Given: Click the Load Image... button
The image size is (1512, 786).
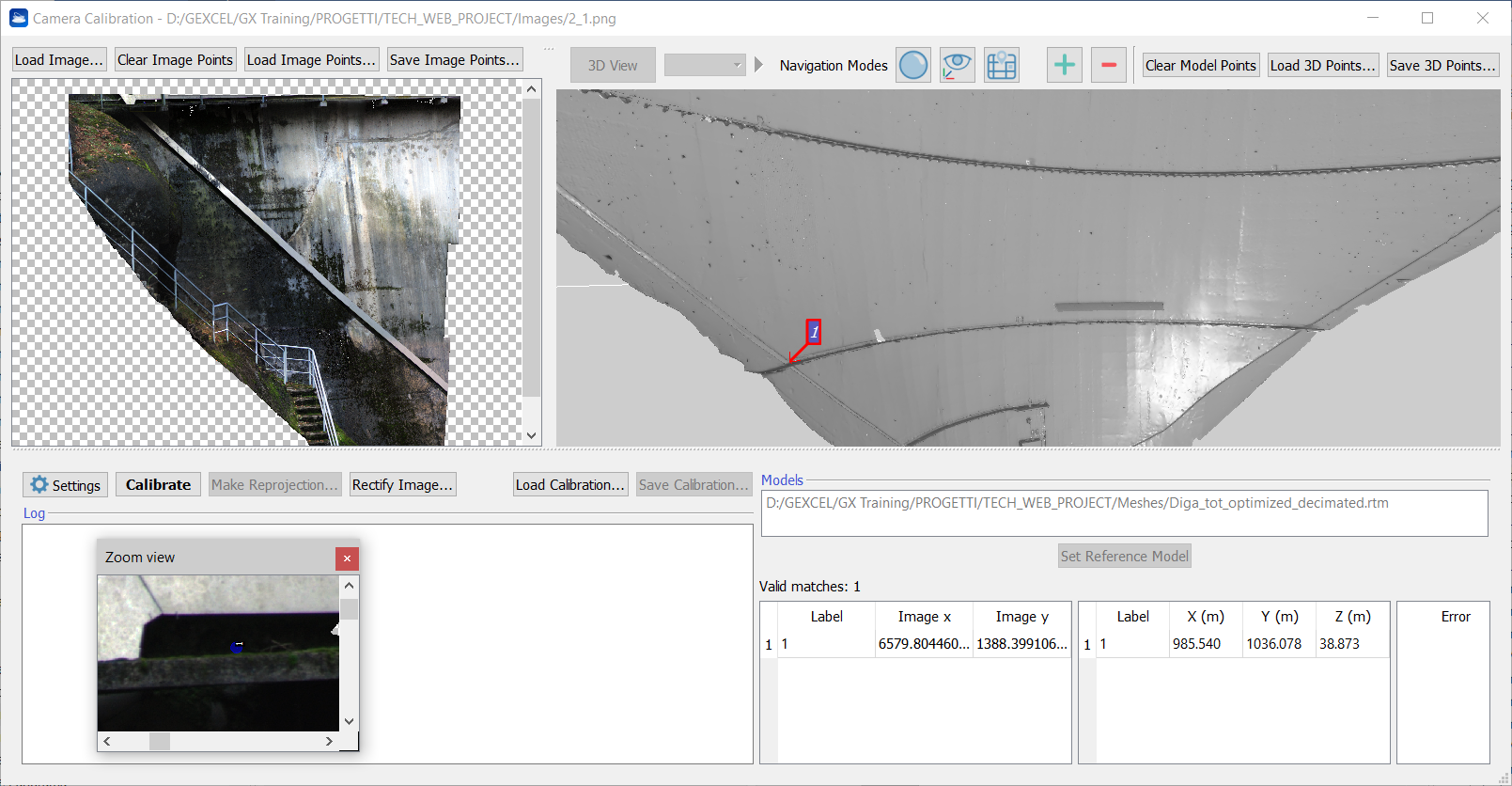Looking at the screenshot, I should pyautogui.click(x=58, y=60).
